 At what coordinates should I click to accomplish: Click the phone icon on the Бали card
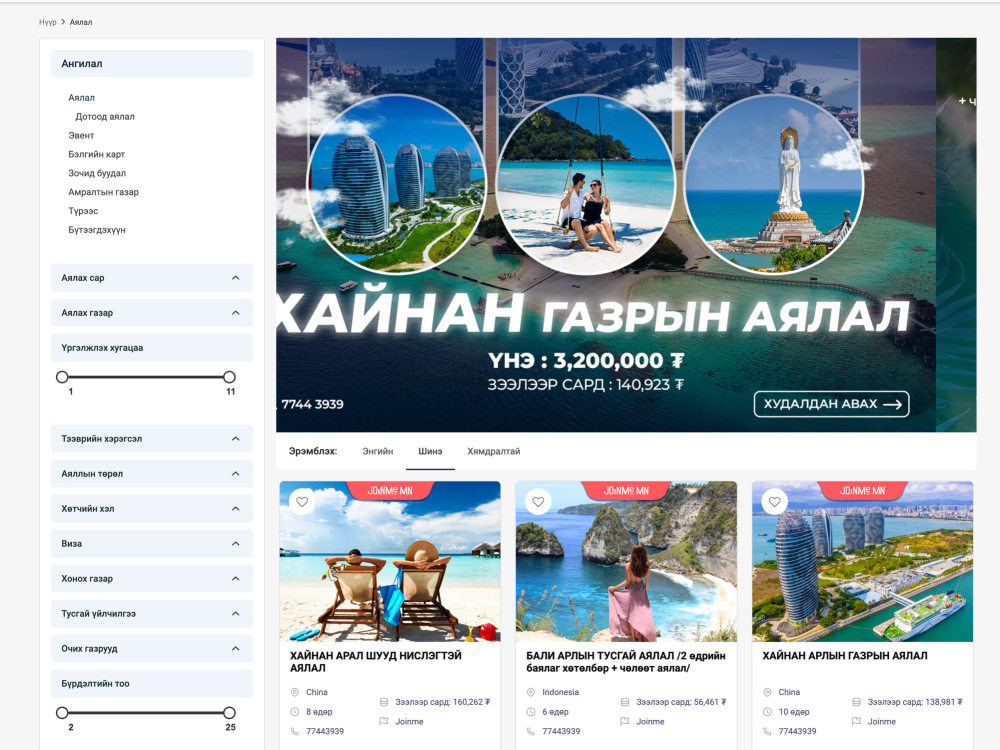(531, 731)
